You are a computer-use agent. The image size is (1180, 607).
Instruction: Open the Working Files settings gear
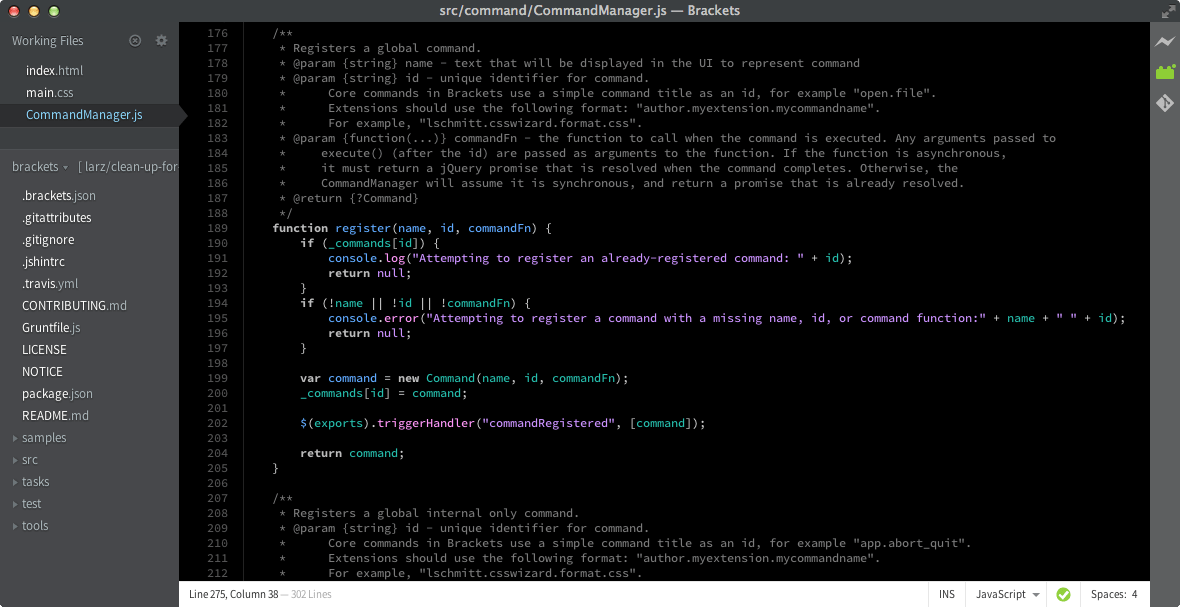[160, 40]
